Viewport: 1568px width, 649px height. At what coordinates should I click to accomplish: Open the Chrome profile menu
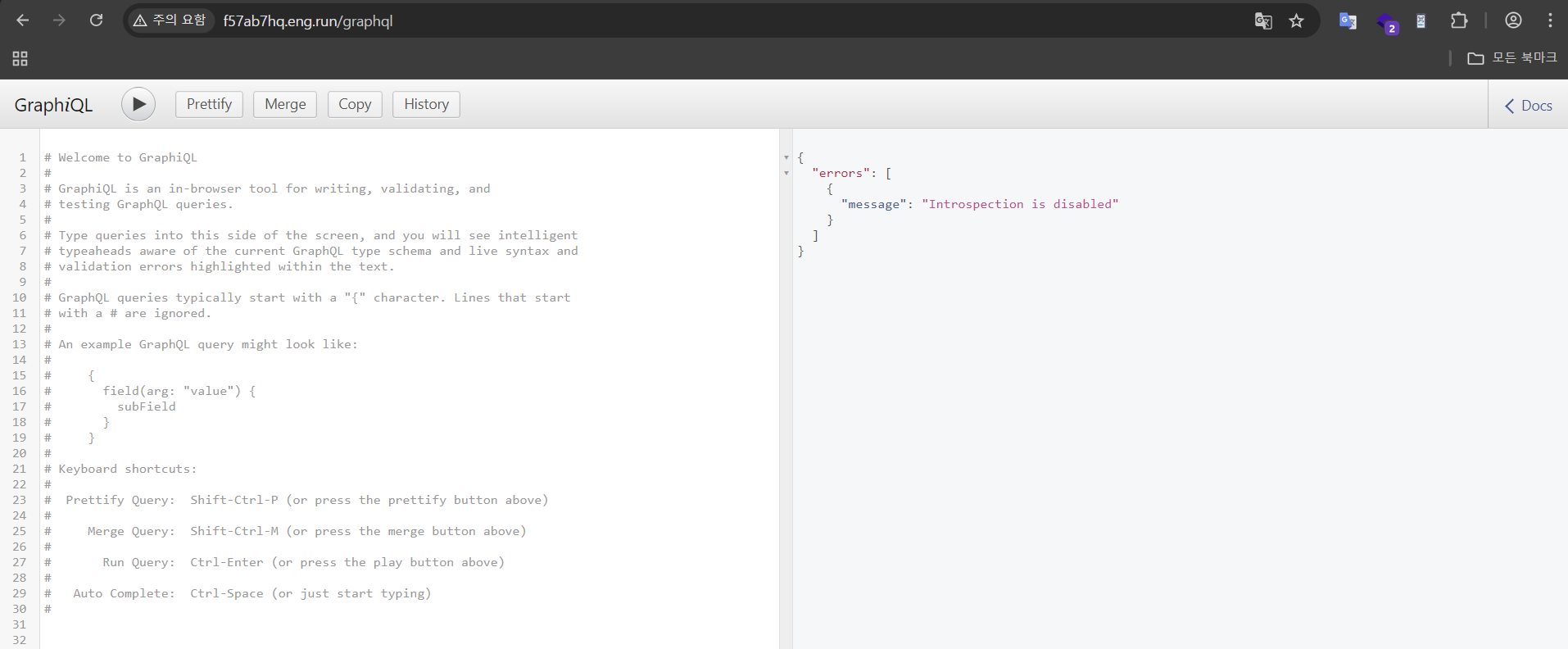(x=1513, y=20)
